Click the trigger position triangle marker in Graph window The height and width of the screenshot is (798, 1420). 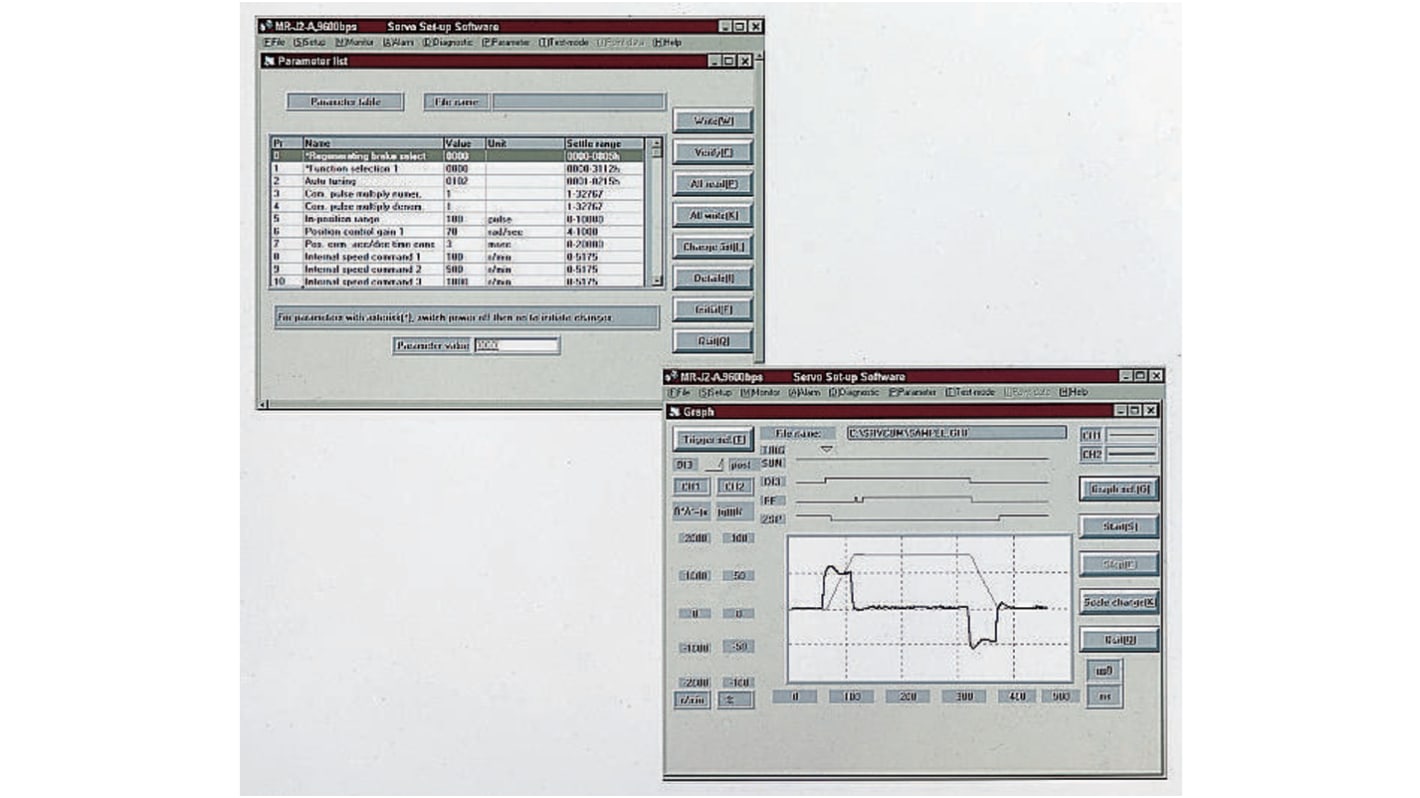(x=826, y=449)
